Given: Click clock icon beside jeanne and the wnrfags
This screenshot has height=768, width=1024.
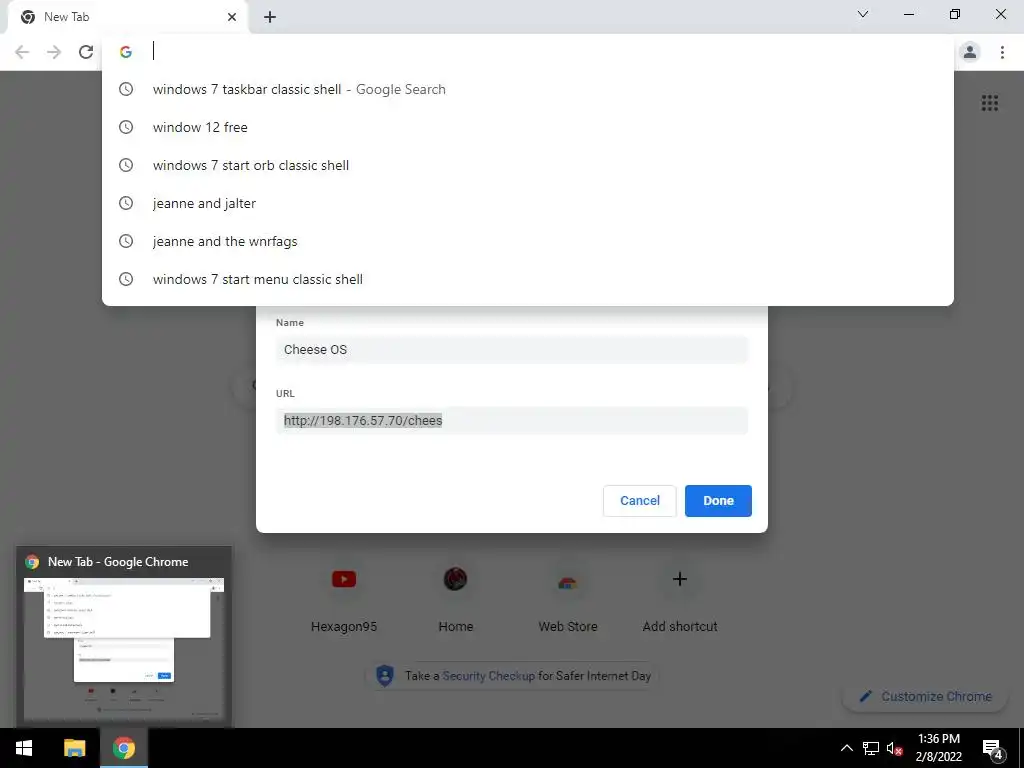Looking at the screenshot, I should click(x=126, y=241).
